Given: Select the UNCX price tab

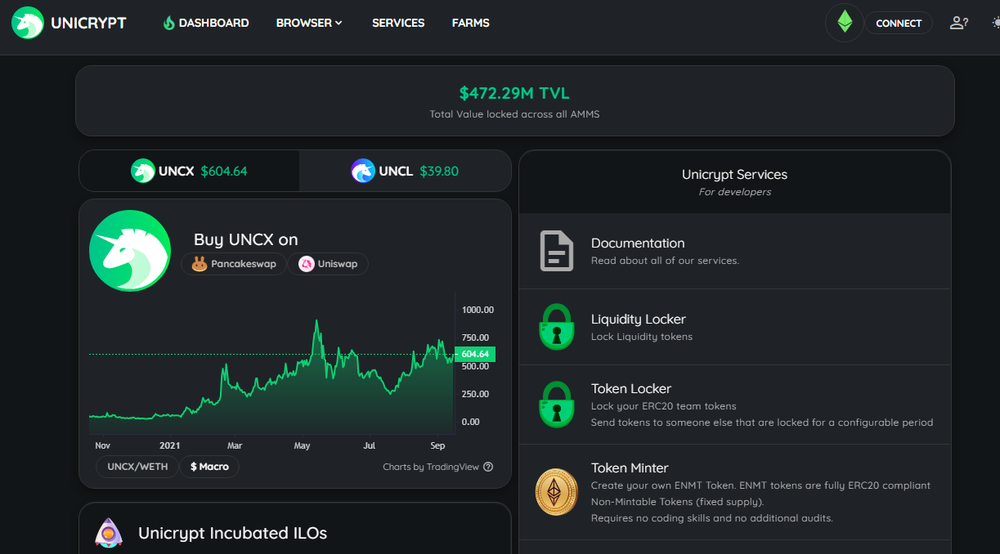Looking at the screenshot, I should [x=189, y=171].
